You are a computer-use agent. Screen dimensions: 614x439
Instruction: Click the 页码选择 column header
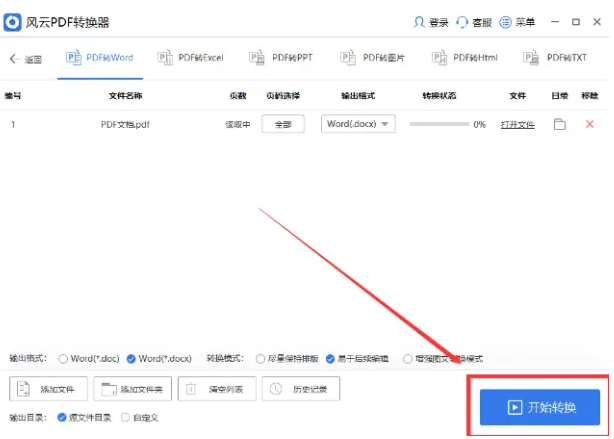pyautogui.click(x=283, y=96)
